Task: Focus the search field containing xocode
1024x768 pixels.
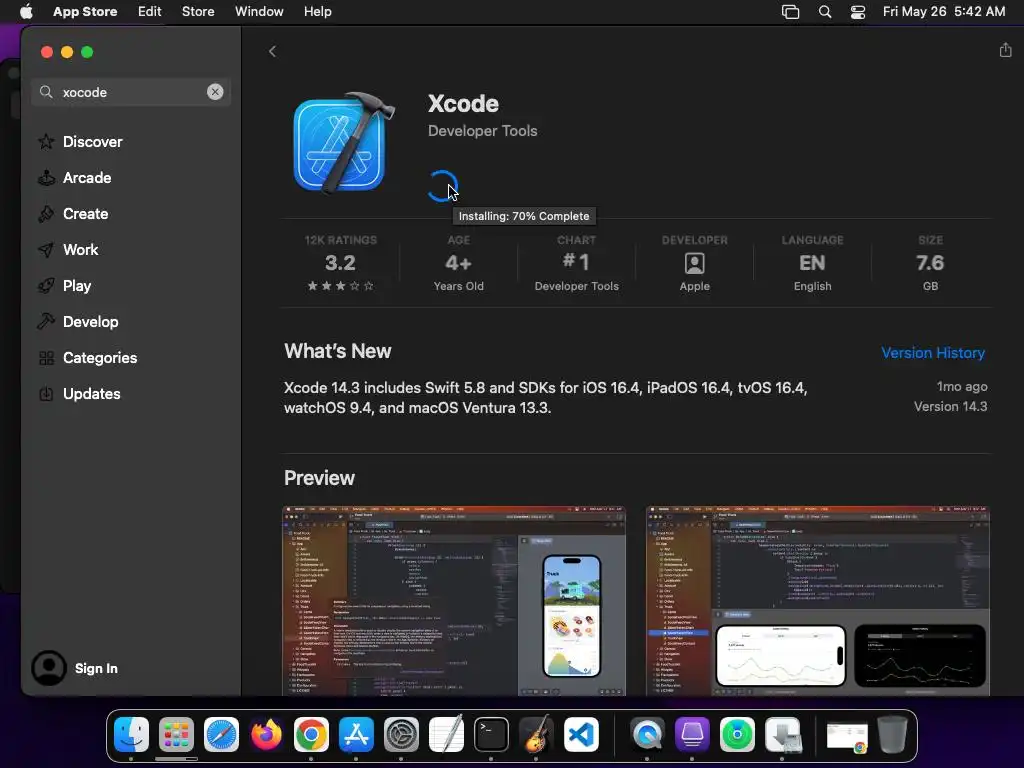Action: [131, 92]
